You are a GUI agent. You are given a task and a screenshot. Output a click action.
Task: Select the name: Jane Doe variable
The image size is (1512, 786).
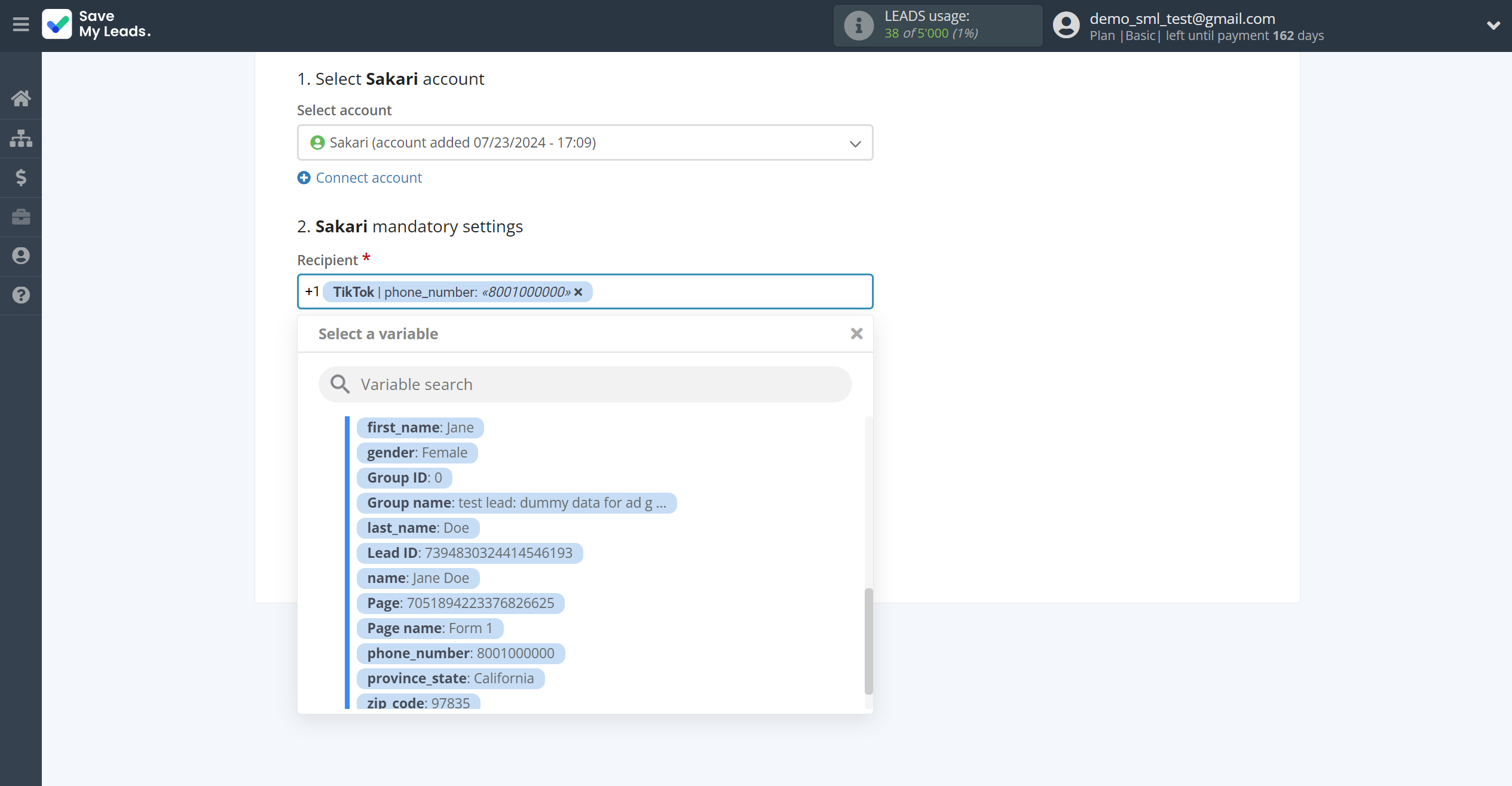[418, 578]
